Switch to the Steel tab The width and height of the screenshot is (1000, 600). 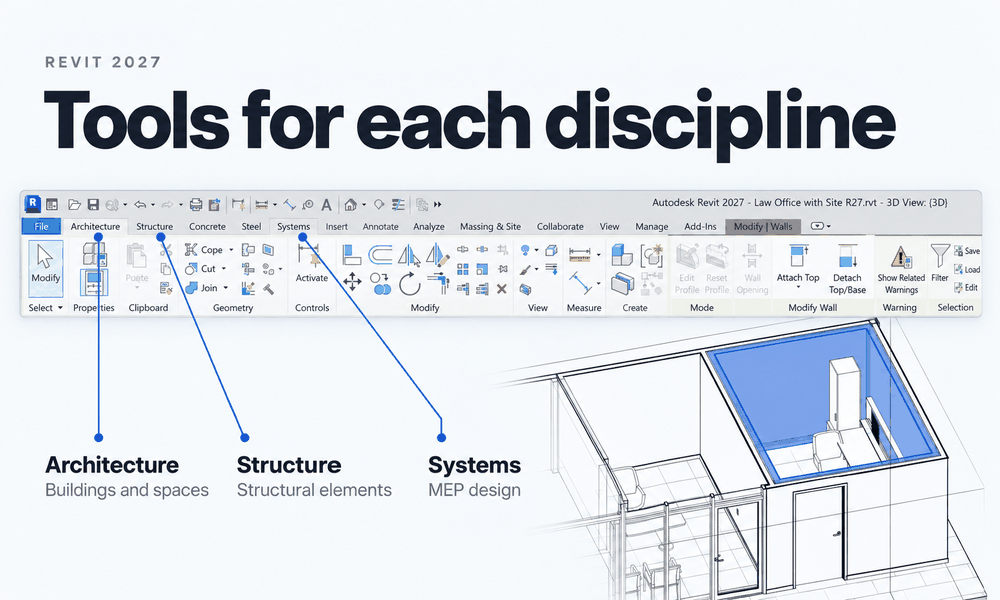(251, 226)
